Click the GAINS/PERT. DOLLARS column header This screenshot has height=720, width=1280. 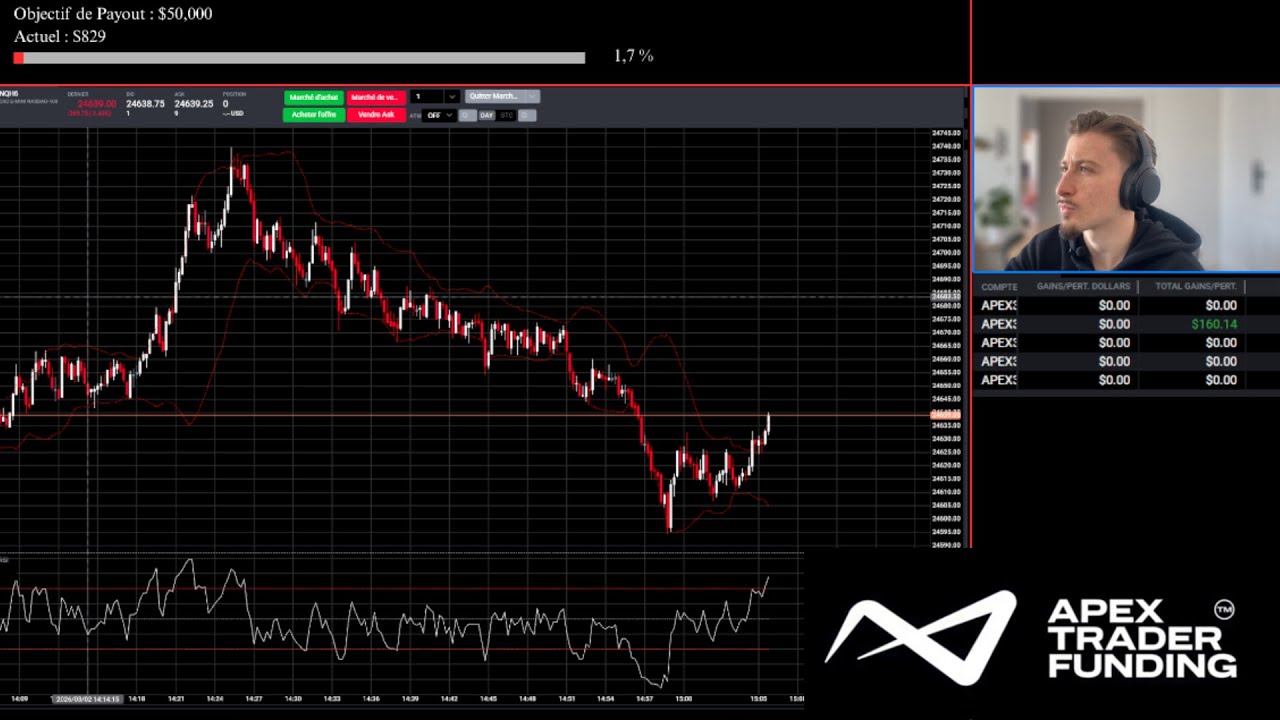click(1083, 286)
